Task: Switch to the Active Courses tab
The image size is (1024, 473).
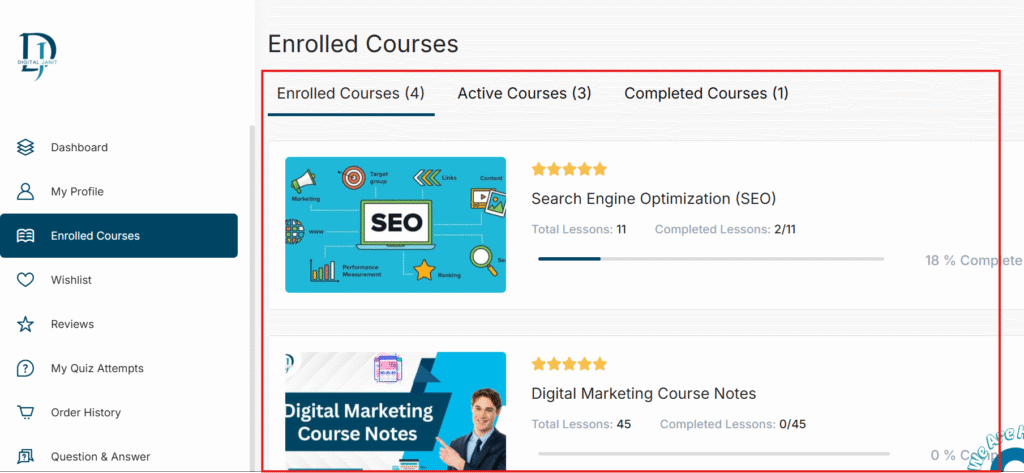Action: [524, 94]
